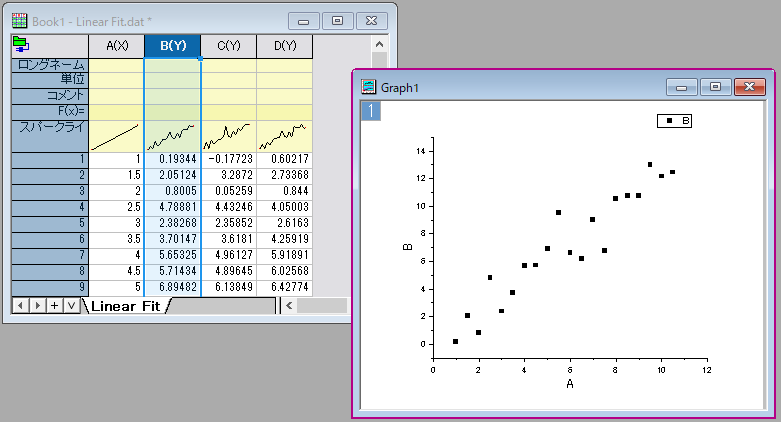Screen dimensions: 781x422
Task: Click sparkline thumbnail in column D
Action: point(285,136)
